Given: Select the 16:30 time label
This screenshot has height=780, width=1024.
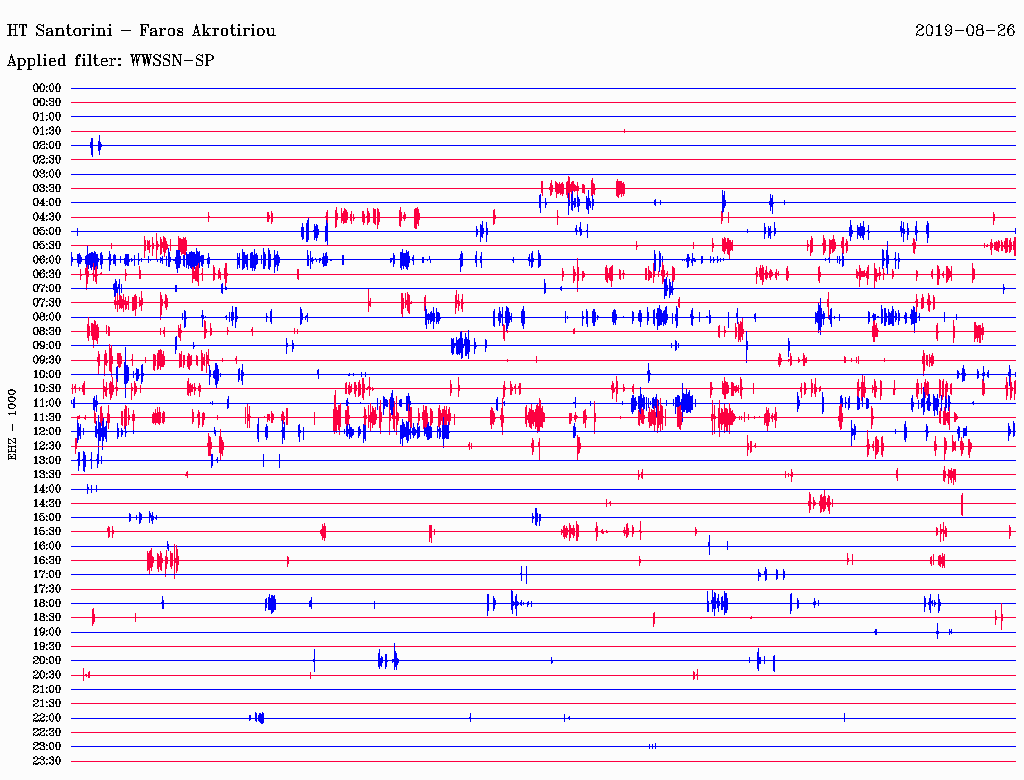Looking at the screenshot, I should (x=46, y=561).
